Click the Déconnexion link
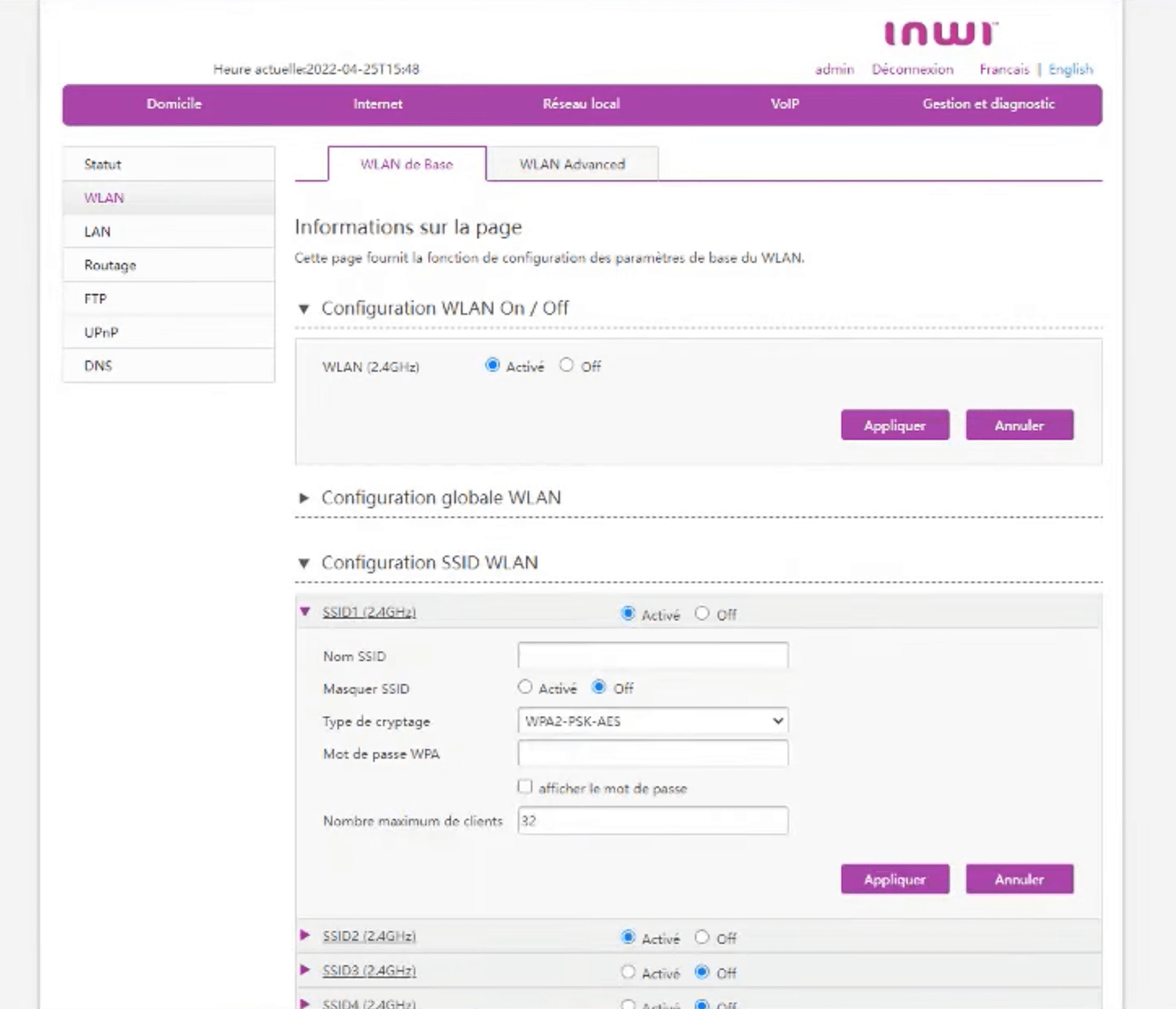 (x=913, y=70)
